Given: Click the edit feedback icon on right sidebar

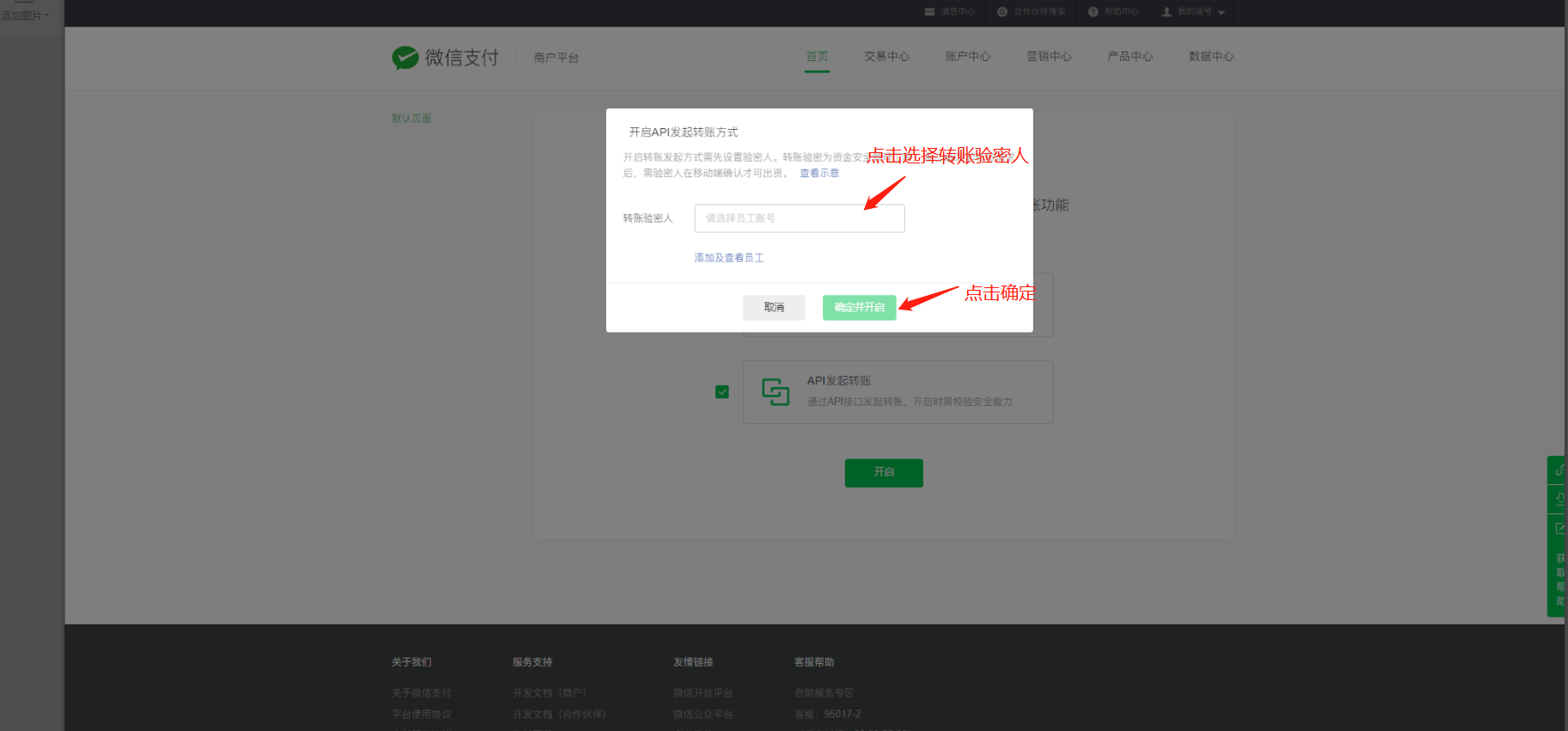Looking at the screenshot, I should pos(1559,528).
